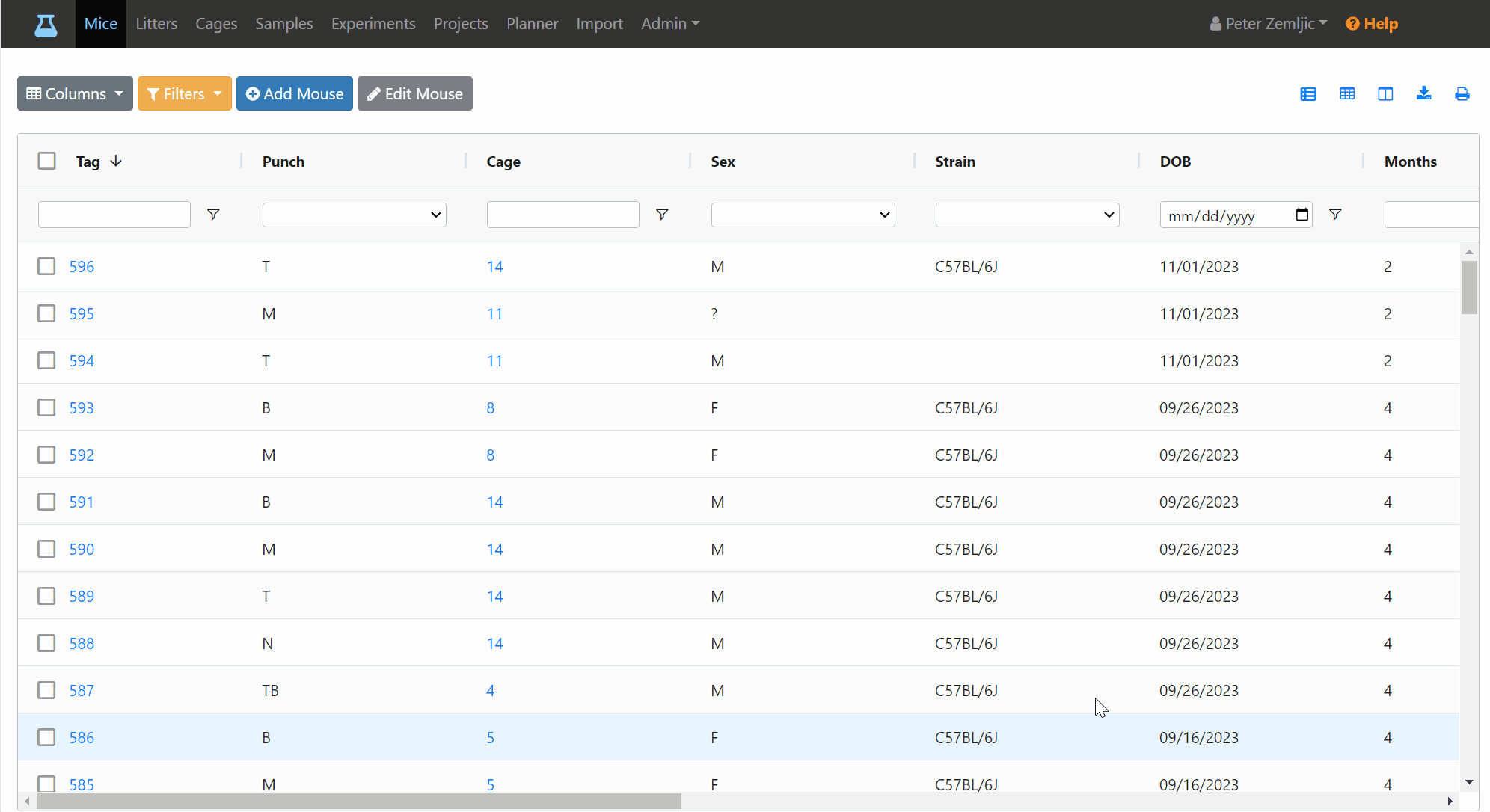Click the vertical scrollbar thumb

tap(1469, 287)
